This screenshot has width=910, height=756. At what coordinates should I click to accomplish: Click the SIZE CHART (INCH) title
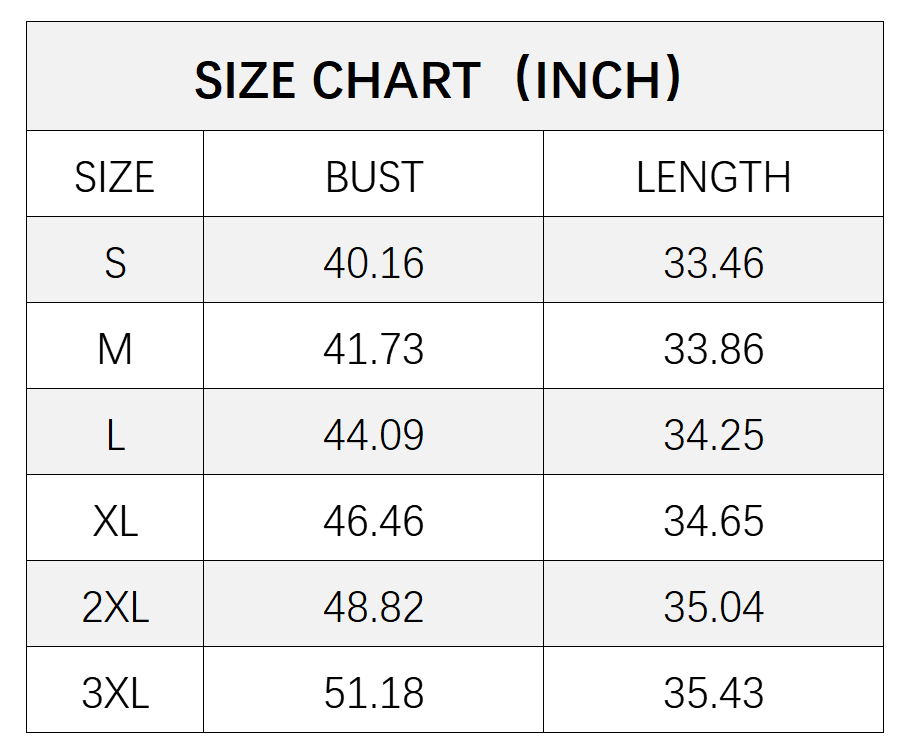point(438,80)
